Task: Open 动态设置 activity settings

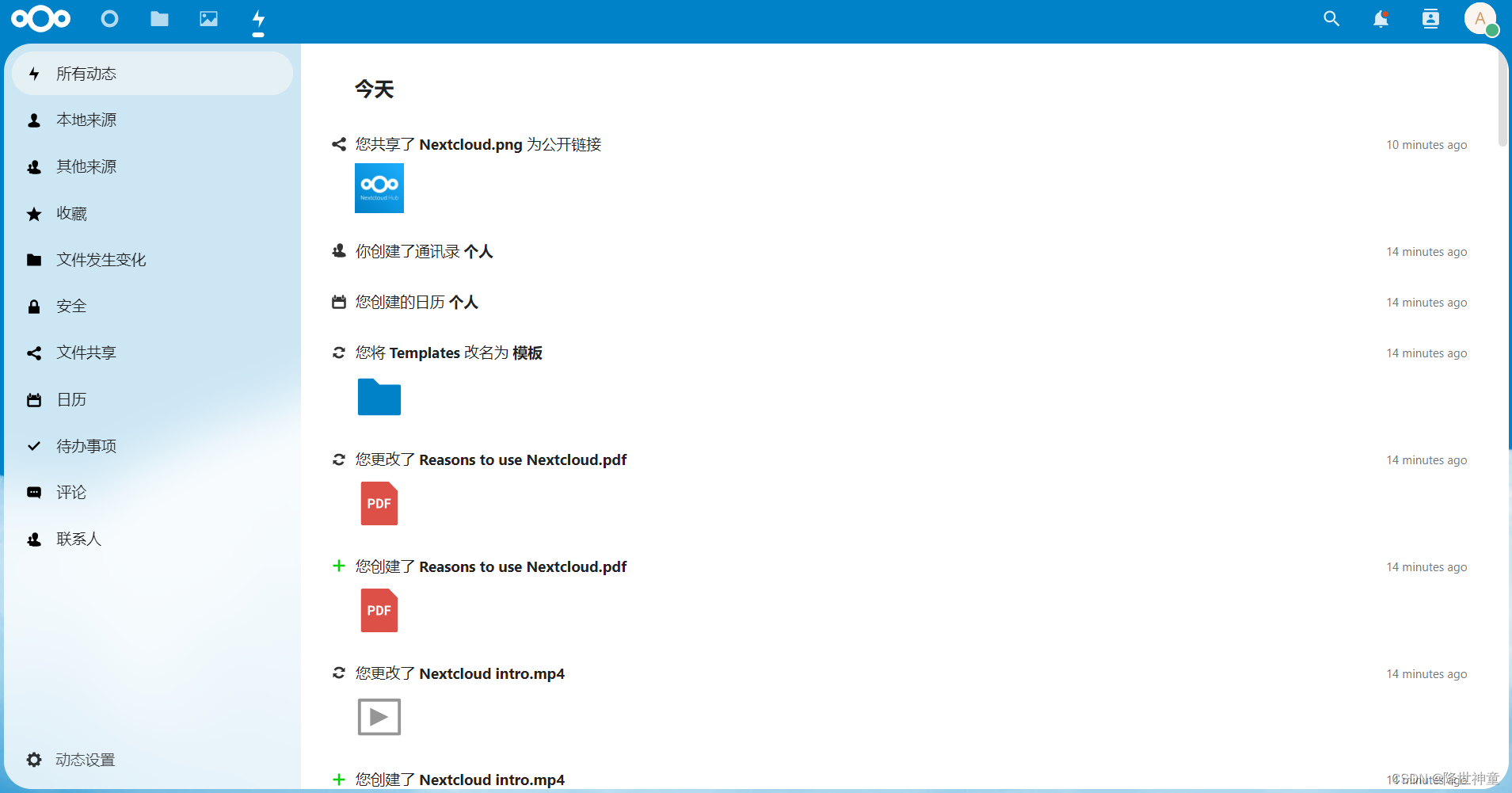Action: pos(153,760)
